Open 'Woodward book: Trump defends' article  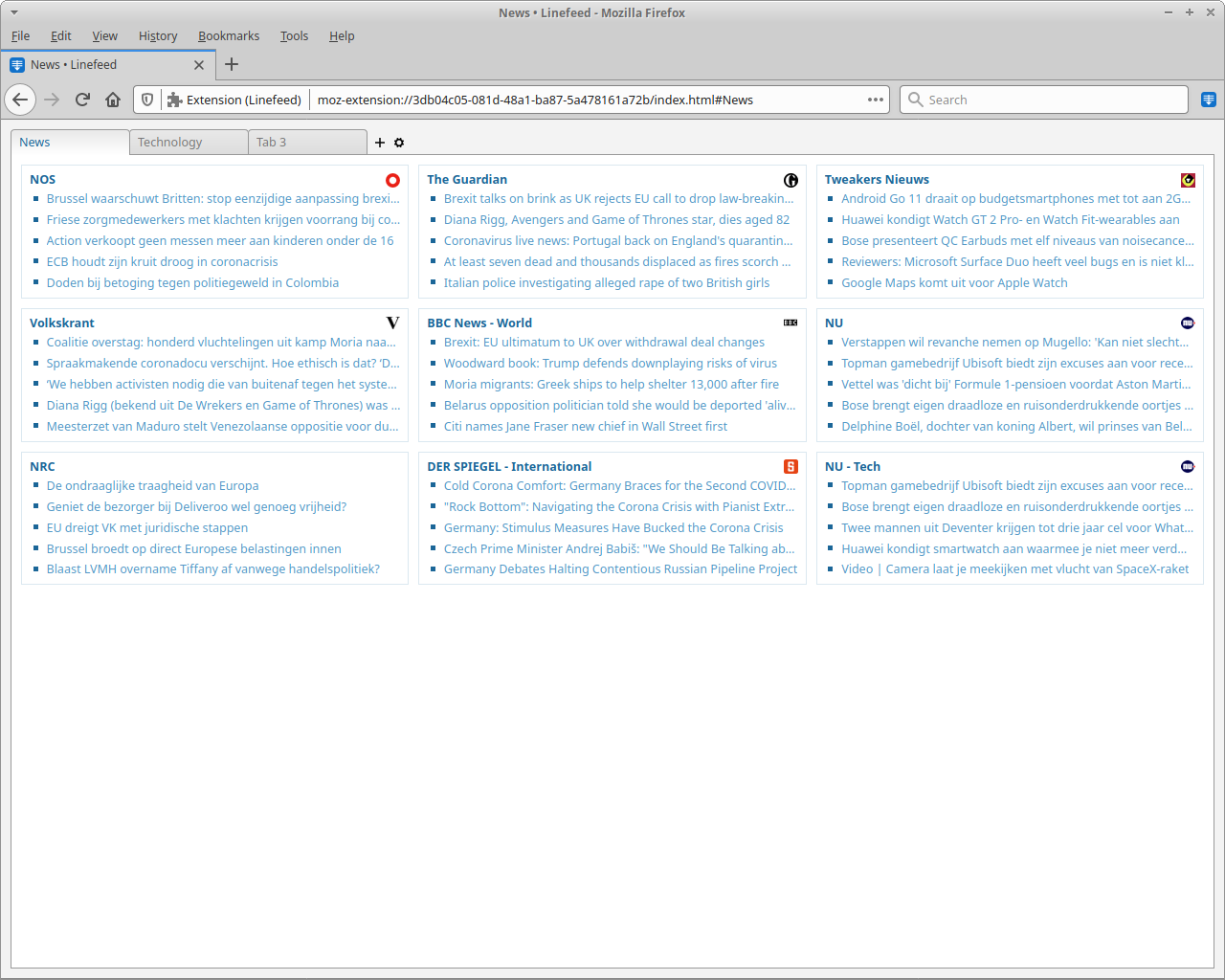pos(611,363)
